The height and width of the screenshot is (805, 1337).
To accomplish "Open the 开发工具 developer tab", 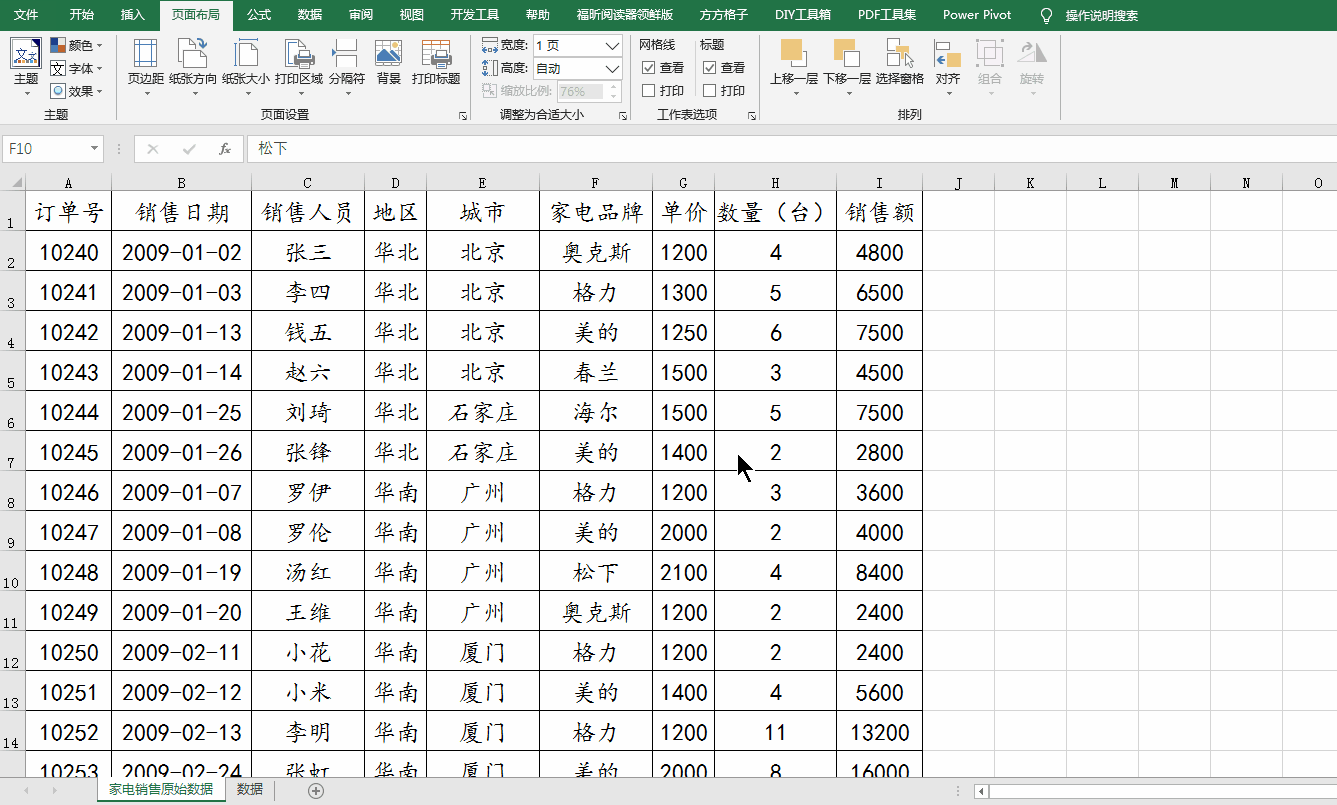I will 475,15.
